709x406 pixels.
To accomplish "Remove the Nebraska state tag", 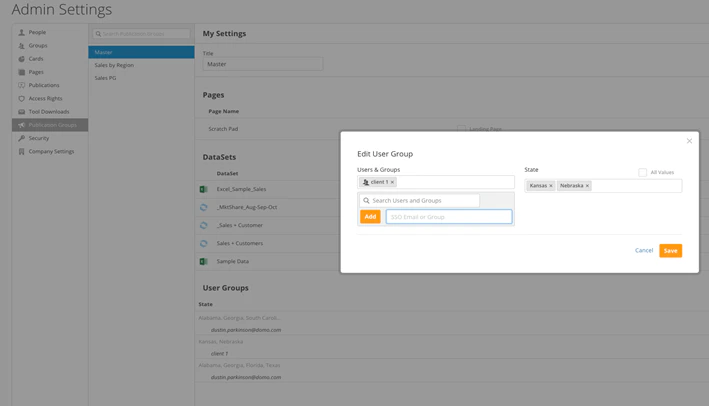I will click(587, 186).
